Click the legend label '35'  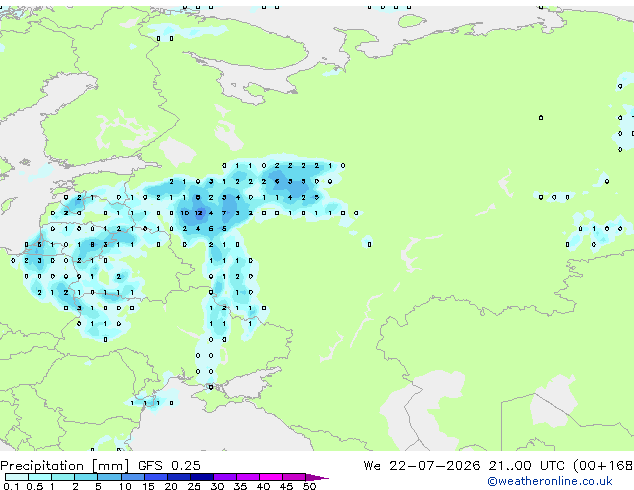click(x=240, y=486)
